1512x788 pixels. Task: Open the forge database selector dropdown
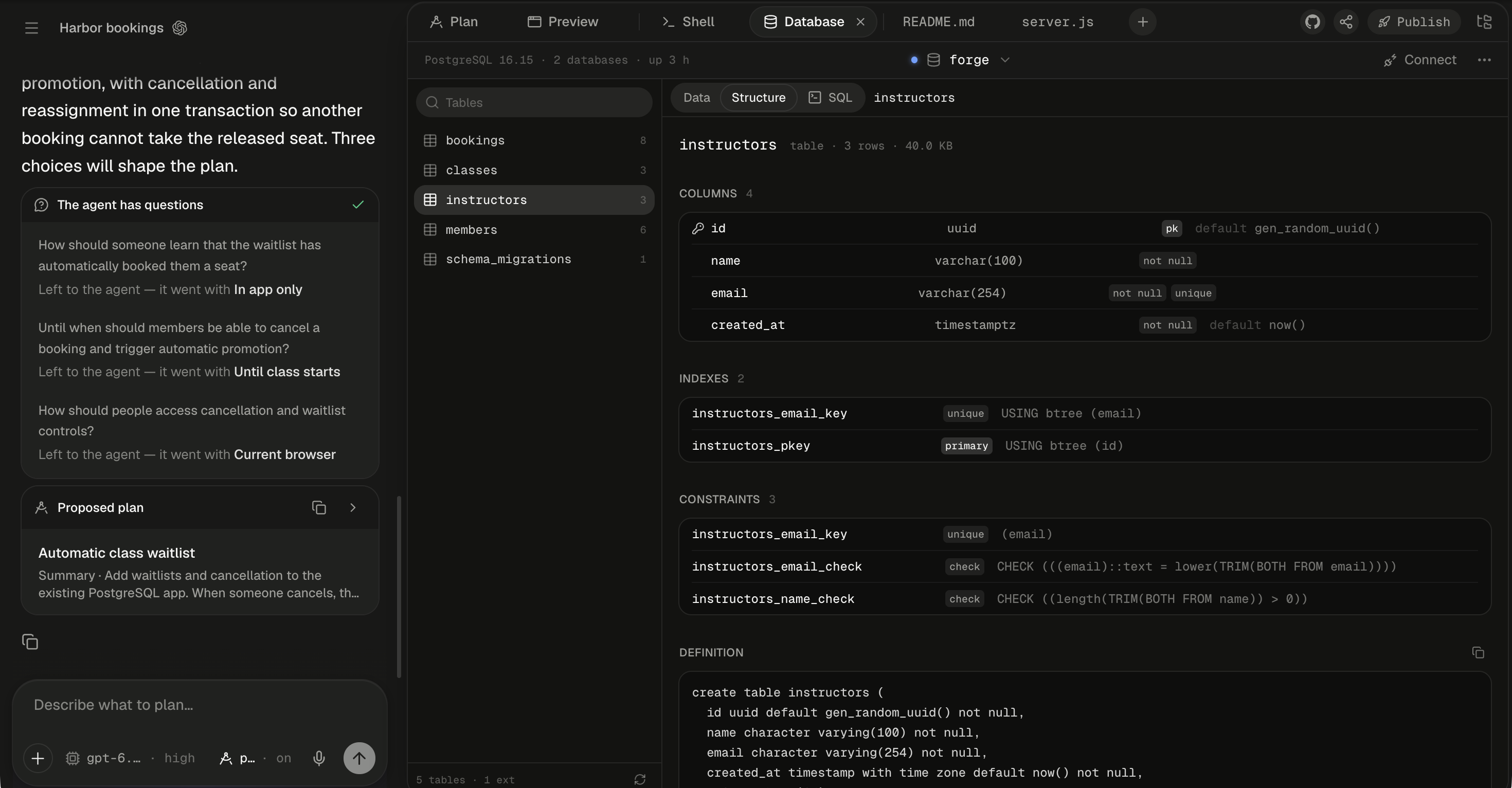[x=960, y=60]
